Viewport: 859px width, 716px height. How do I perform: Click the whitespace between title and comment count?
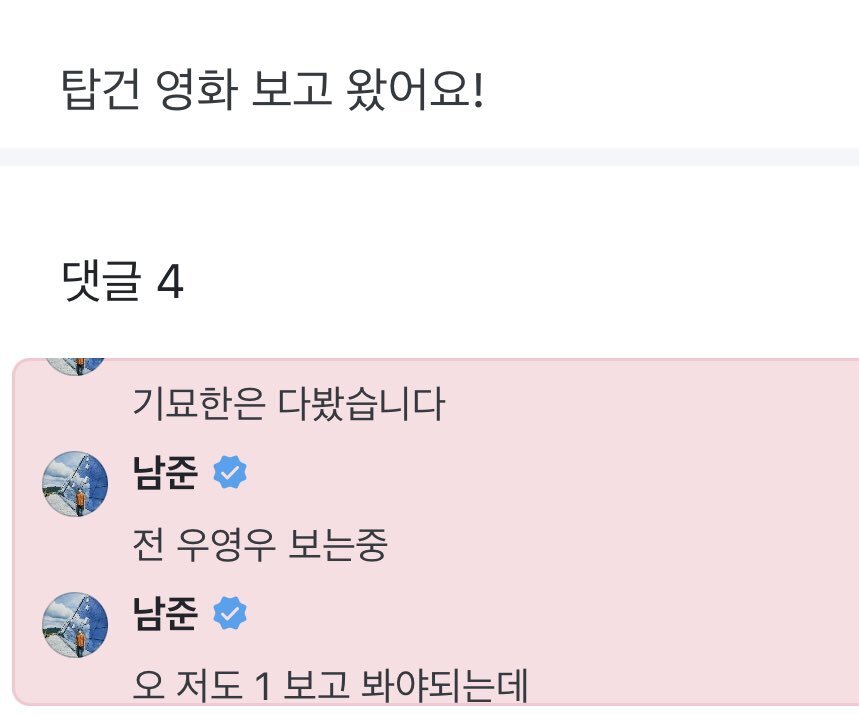tap(430, 210)
